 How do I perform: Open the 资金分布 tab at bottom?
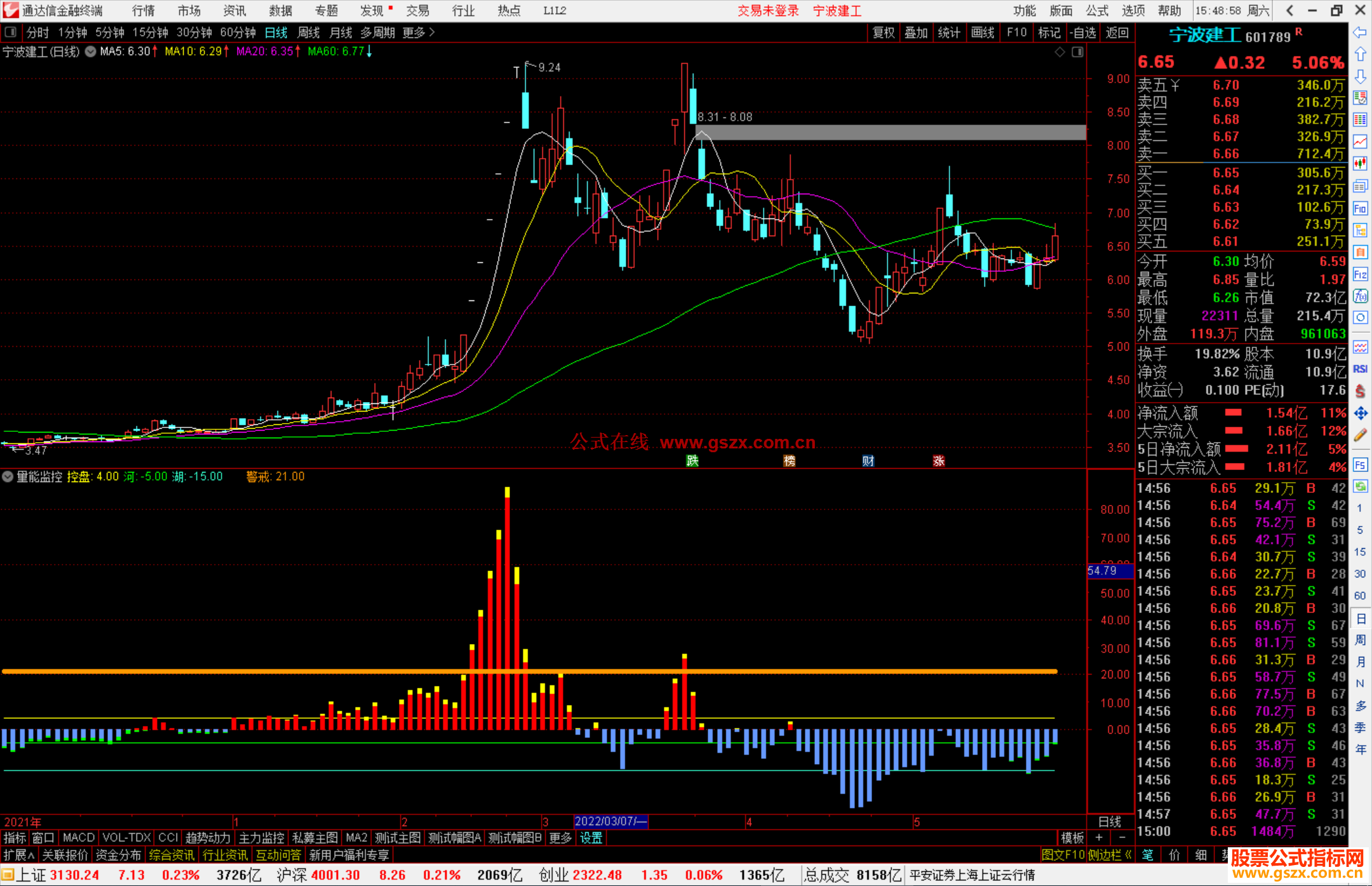tap(119, 856)
